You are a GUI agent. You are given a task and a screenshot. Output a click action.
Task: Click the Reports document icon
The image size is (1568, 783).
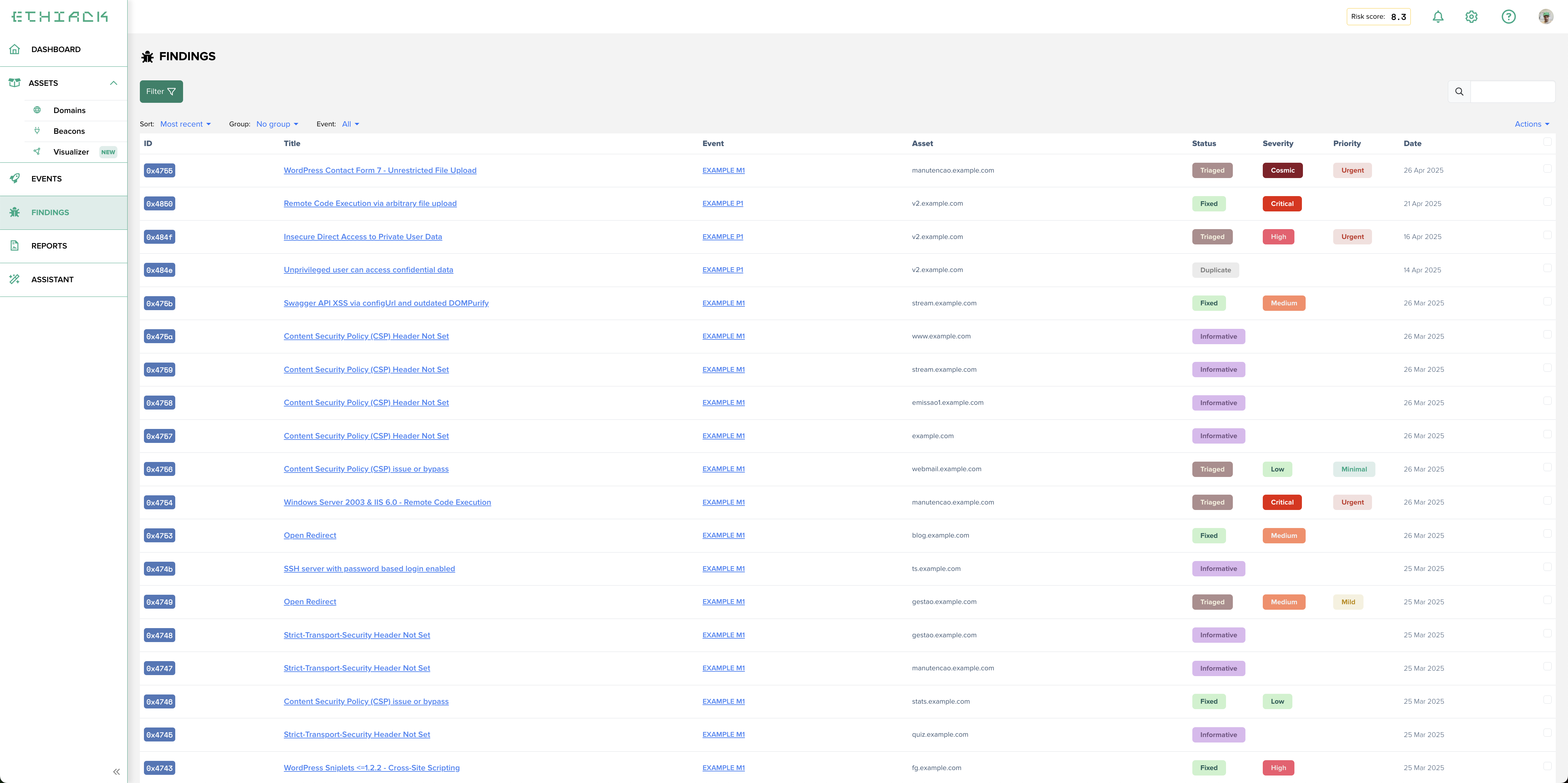(15, 245)
